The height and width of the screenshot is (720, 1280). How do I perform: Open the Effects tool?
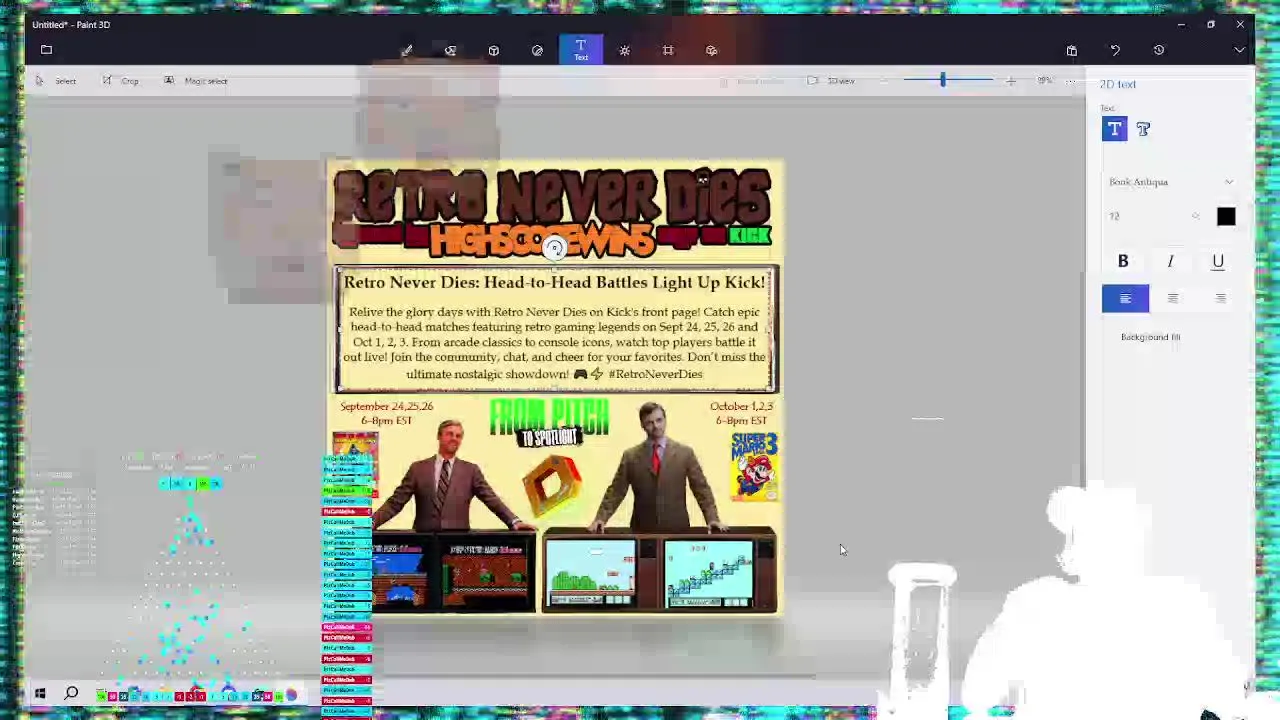click(x=625, y=50)
